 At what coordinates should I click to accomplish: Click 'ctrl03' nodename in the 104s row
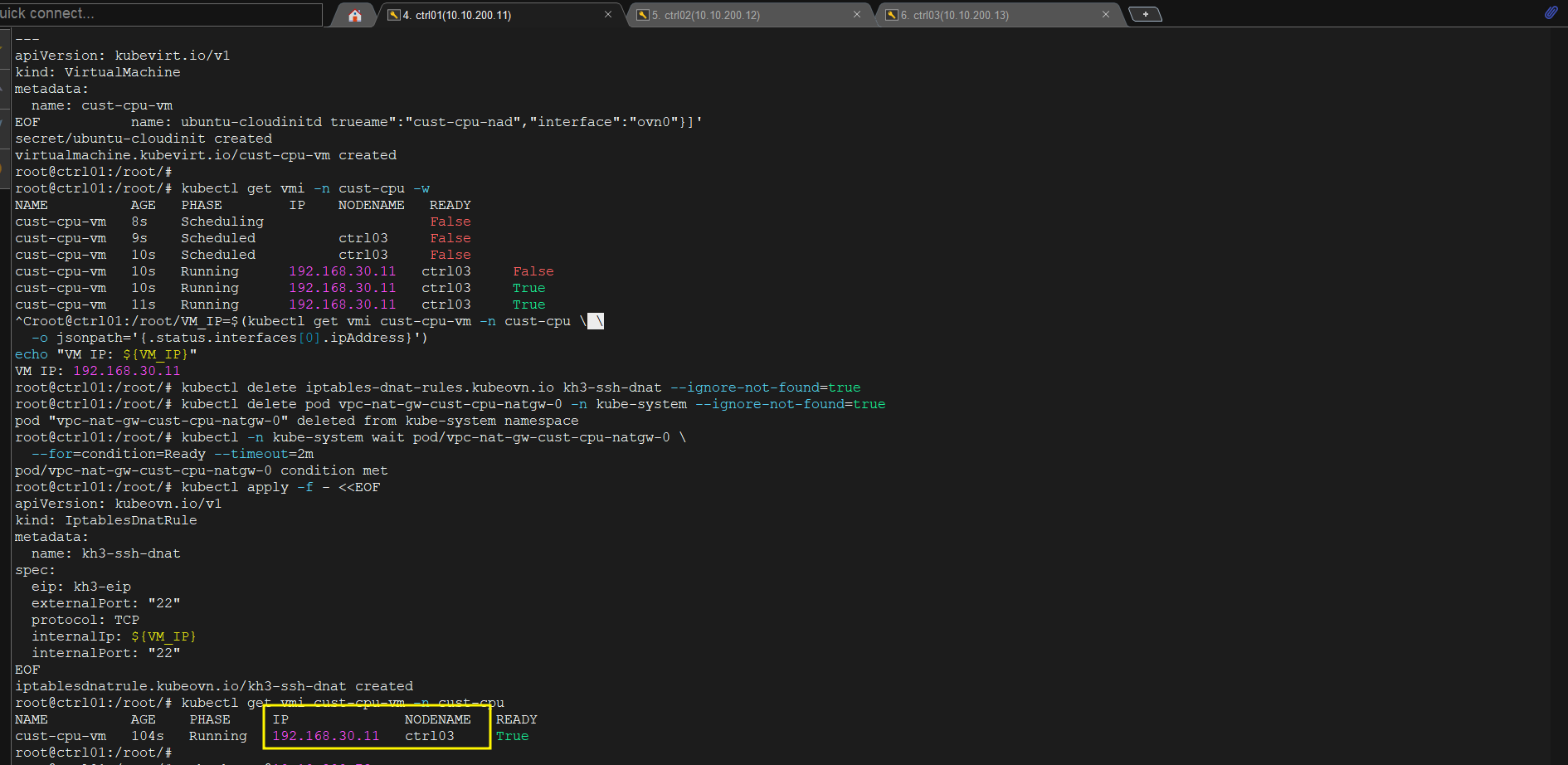430,736
